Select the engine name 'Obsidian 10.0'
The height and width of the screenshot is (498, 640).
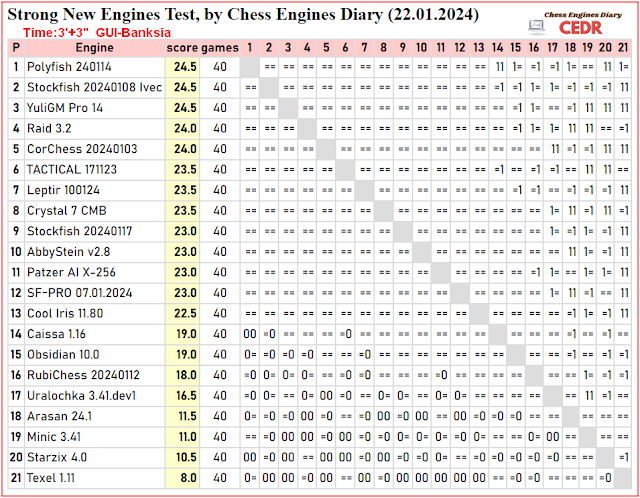tap(63, 354)
